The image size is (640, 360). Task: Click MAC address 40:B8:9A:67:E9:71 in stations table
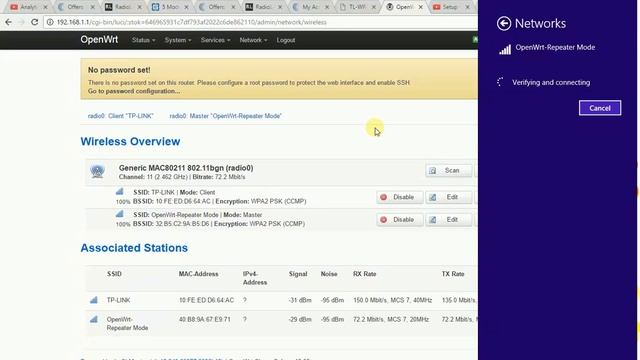click(x=204, y=319)
